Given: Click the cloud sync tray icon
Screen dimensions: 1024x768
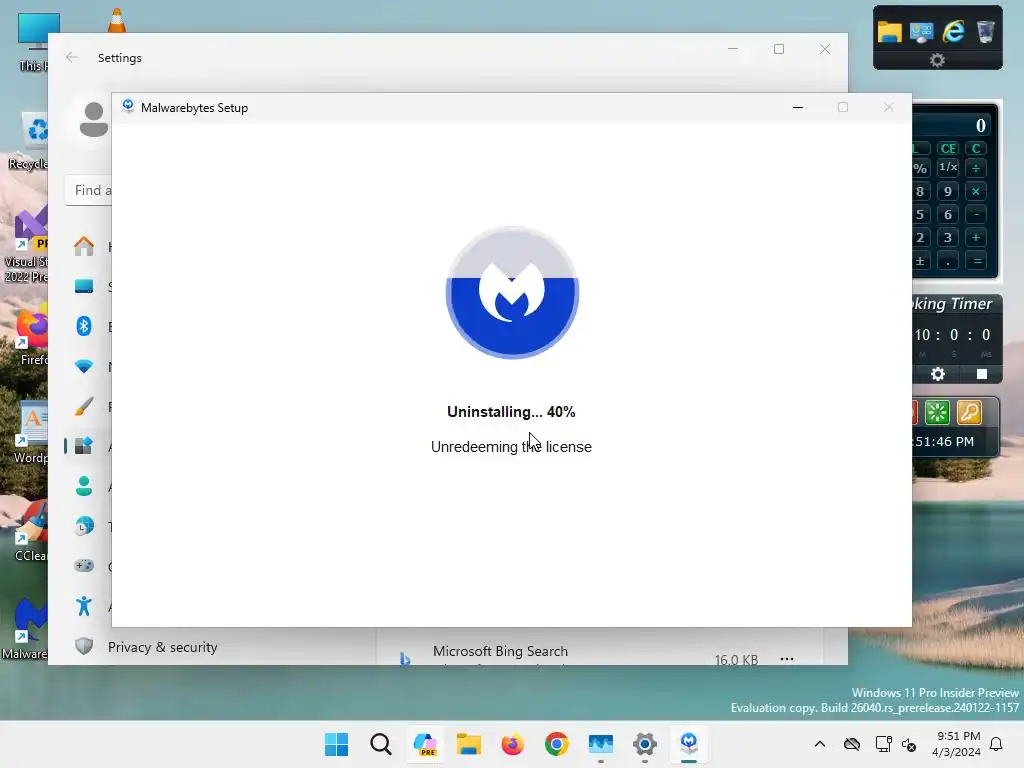Looking at the screenshot, I should 852,744.
